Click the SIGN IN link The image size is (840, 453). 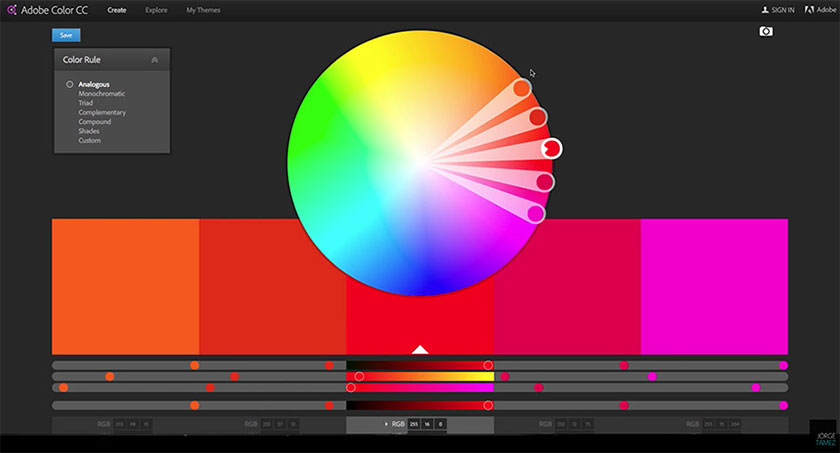(x=783, y=10)
